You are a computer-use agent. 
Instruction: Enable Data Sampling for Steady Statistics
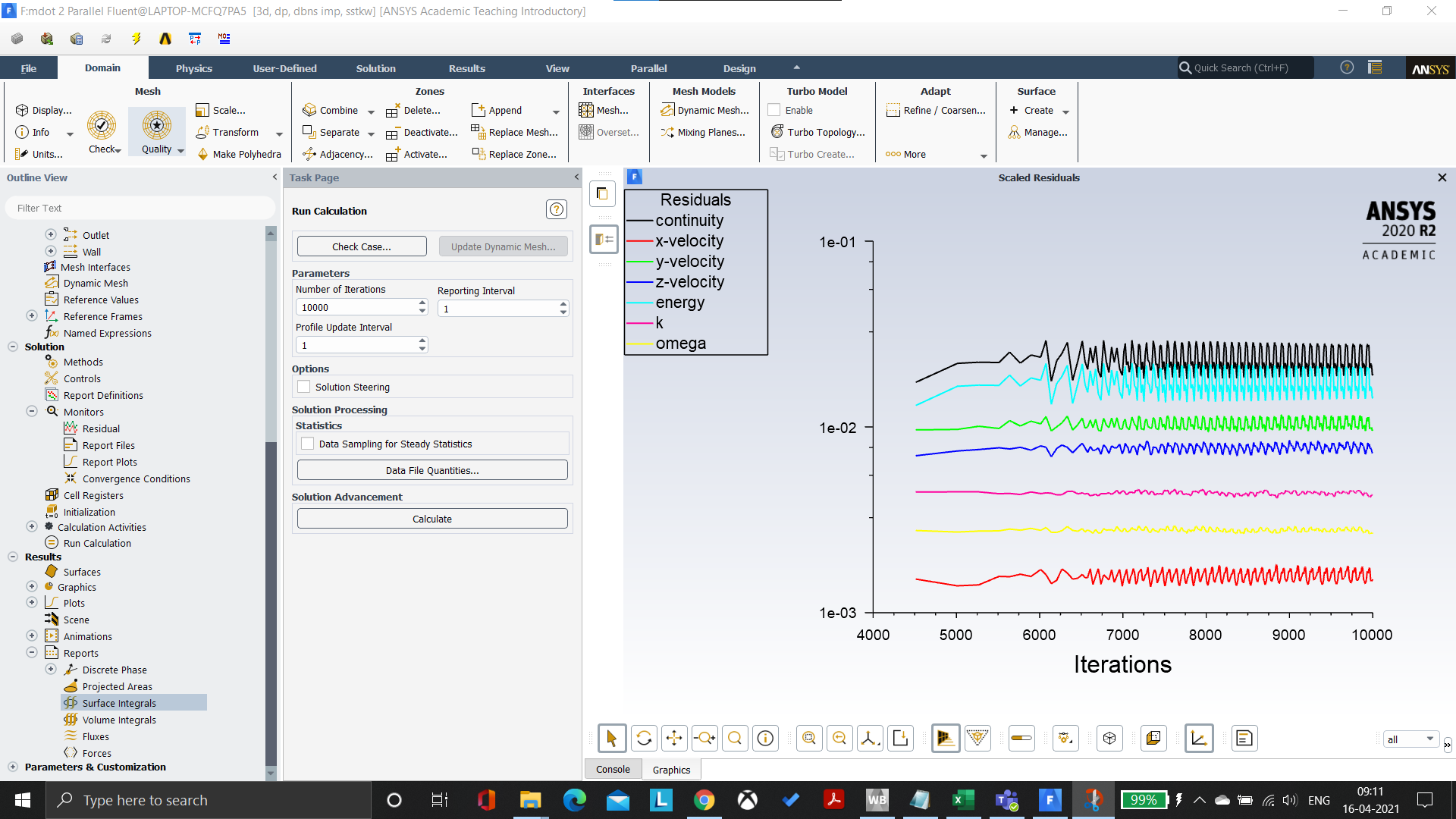pyautogui.click(x=308, y=444)
